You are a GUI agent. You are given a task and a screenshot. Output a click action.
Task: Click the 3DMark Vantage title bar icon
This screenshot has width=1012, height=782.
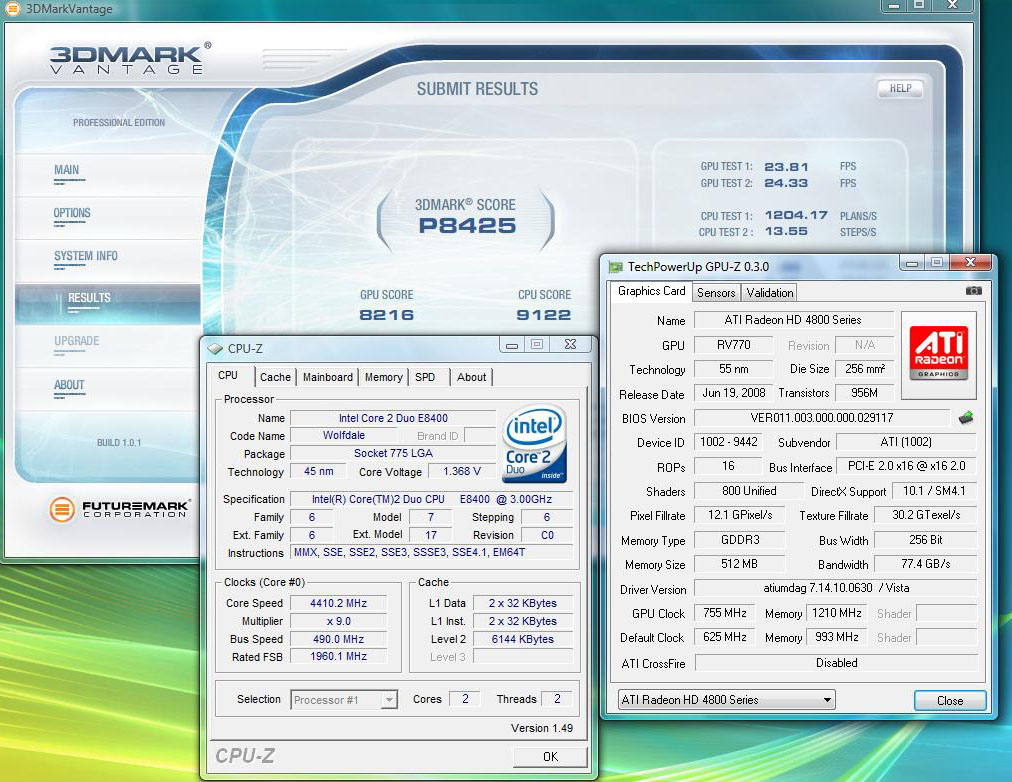coord(13,8)
